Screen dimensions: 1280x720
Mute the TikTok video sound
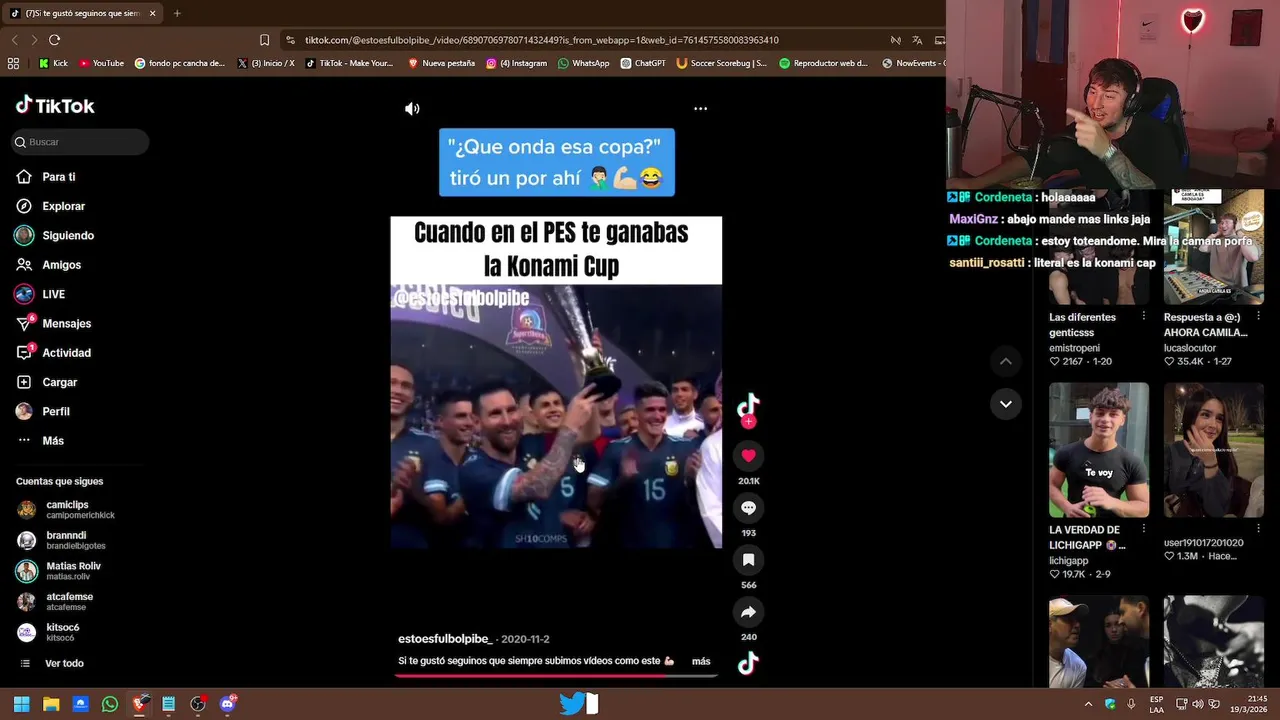point(412,109)
